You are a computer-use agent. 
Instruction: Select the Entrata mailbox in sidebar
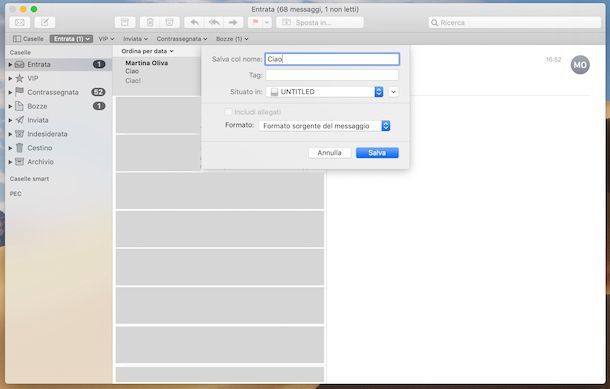click(58, 64)
